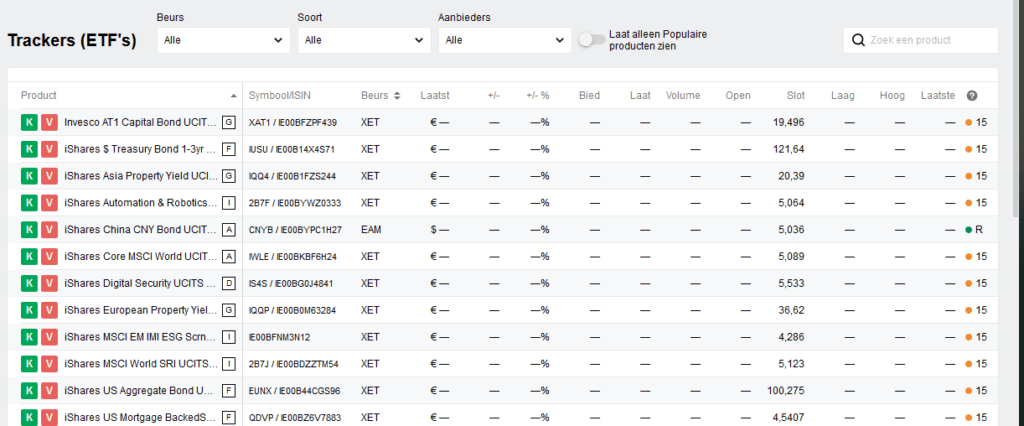Sort table by Beurs column header
The image size is (1024, 426).
click(380, 95)
